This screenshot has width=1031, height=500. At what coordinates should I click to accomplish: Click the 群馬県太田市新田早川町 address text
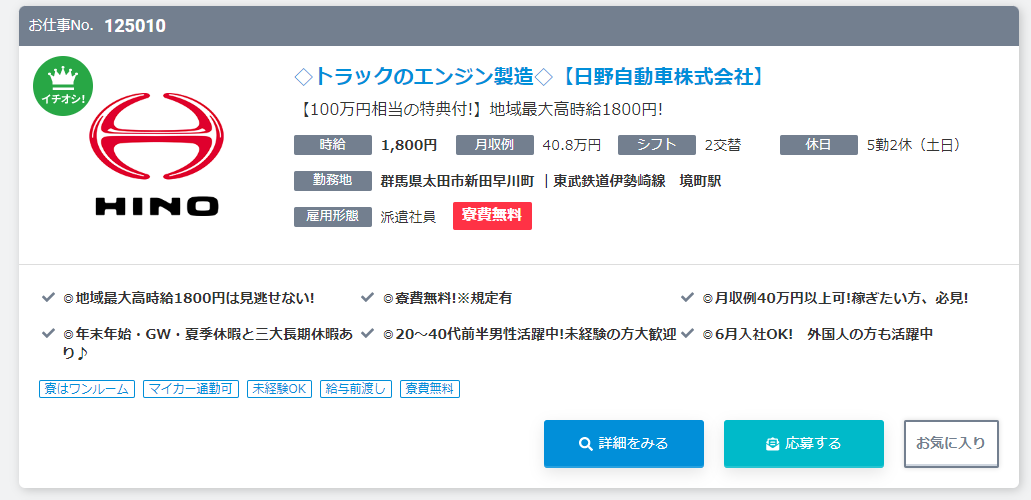point(457,181)
